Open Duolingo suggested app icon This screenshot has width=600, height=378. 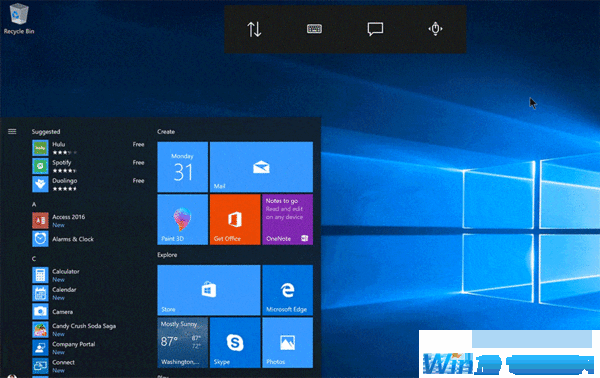pos(40,184)
